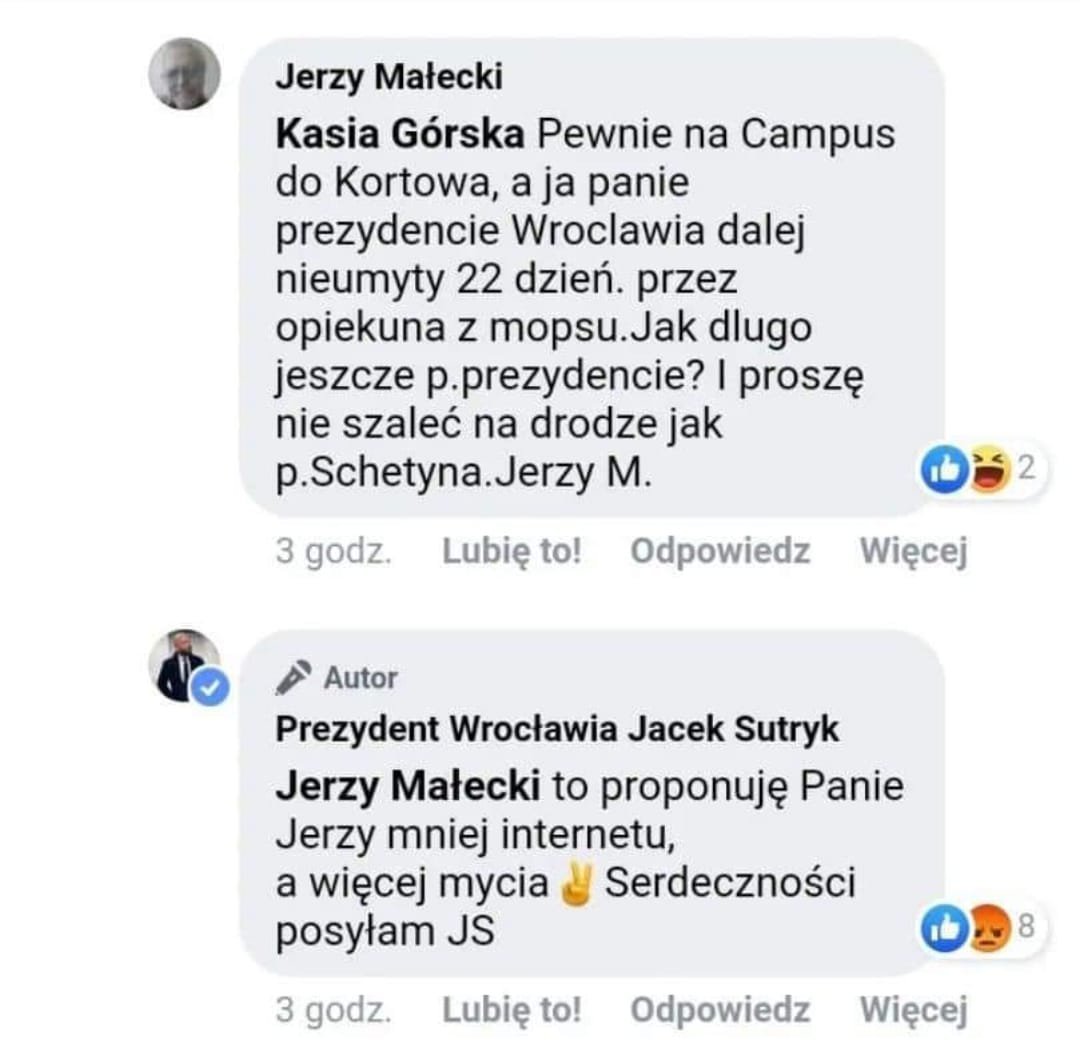The height and width of the screenshot is (1060, 1080).
Task: Click the like reaction icon on Sutryk's reply
Action: pos(945,928)
